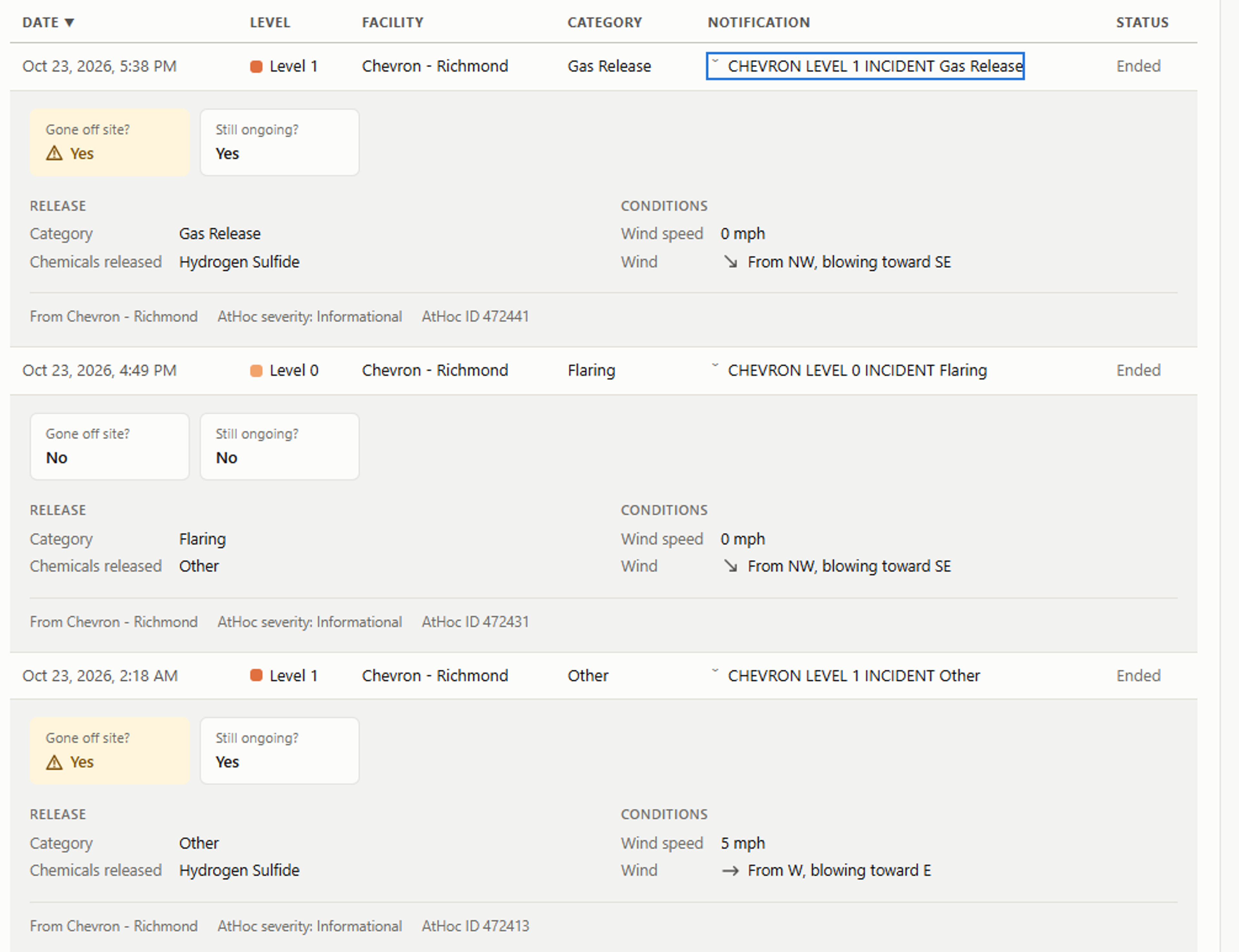Image resolution: width=1239 pixels, height=952 pixels.
Task: Click date Oct 23, 2026, 5:38 PM
Action: [x=100, y=66]
